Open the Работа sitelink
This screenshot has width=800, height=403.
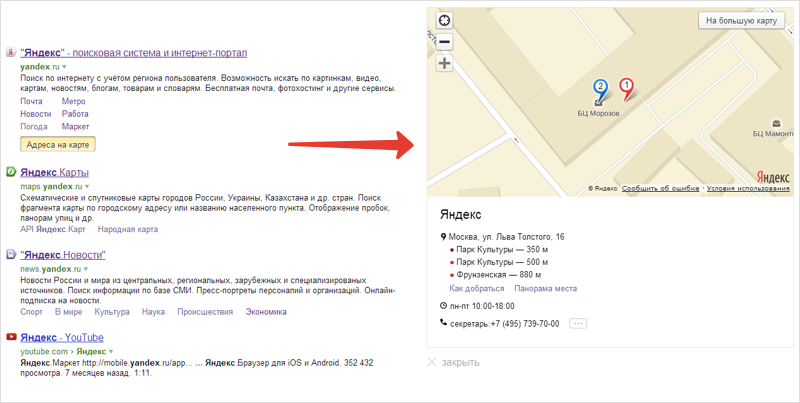(x=75, y=114)
